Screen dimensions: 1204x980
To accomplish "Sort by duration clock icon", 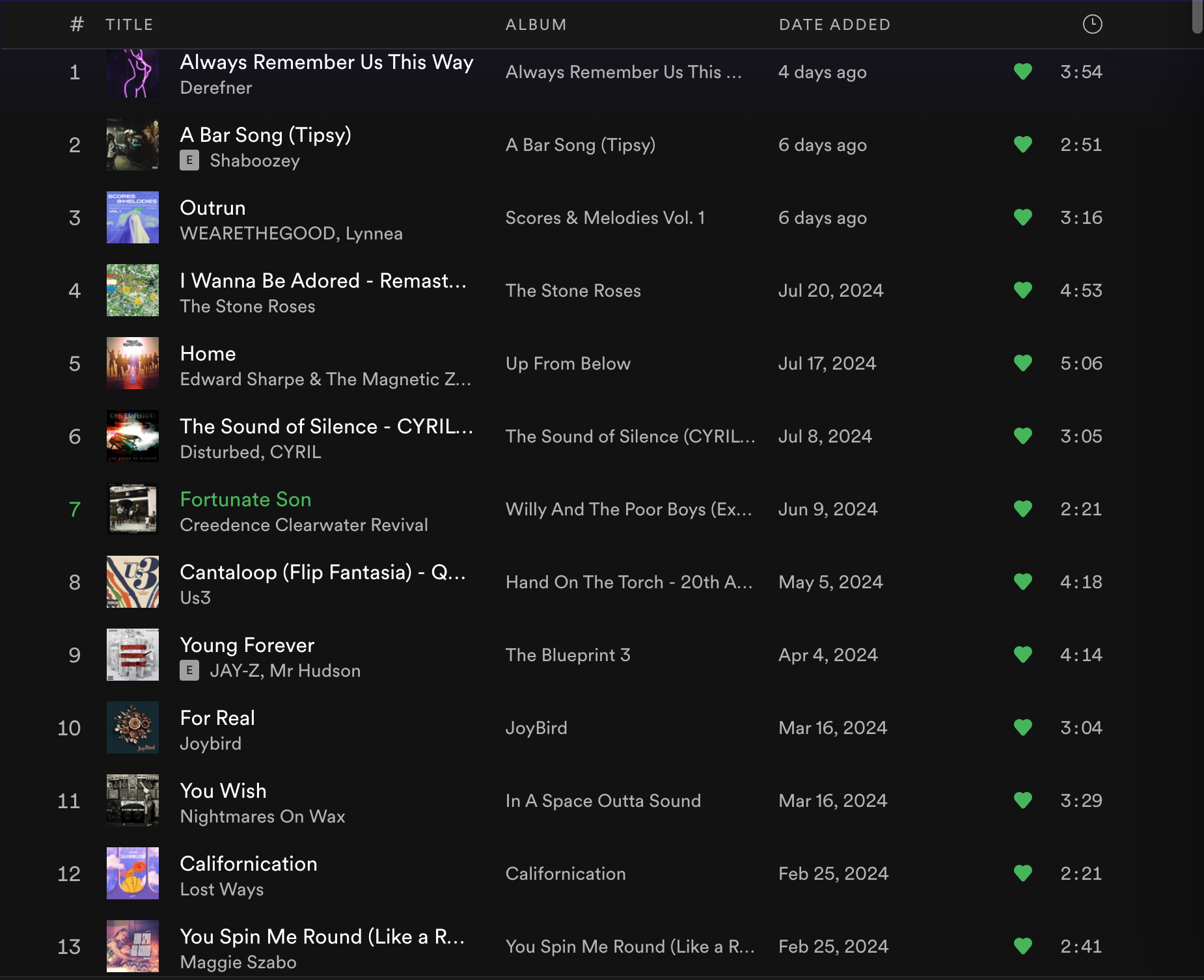I will (1092, 24).
